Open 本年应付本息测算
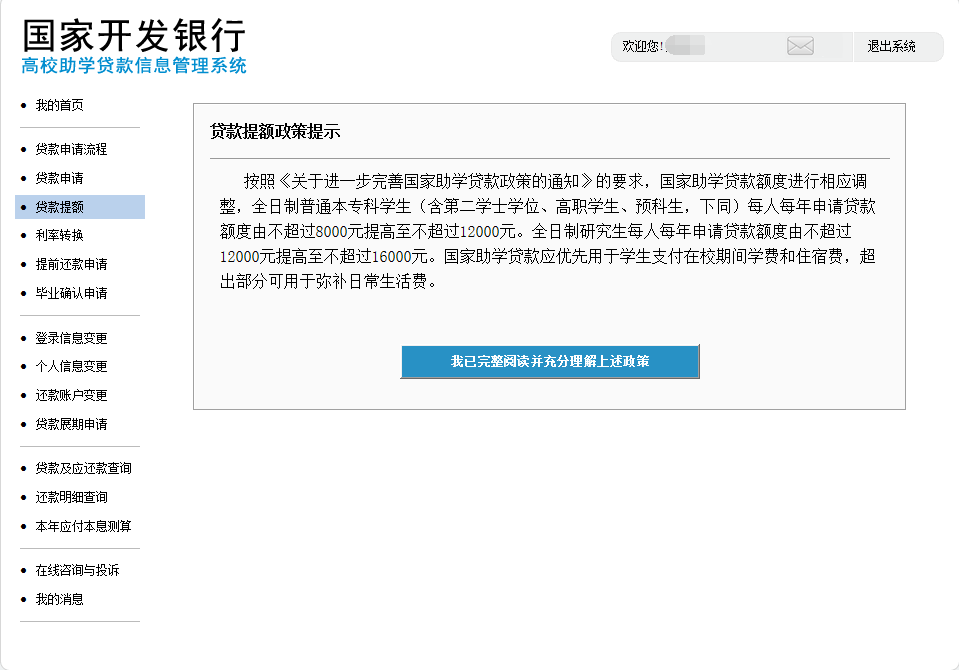 click(x=83, y=526)
